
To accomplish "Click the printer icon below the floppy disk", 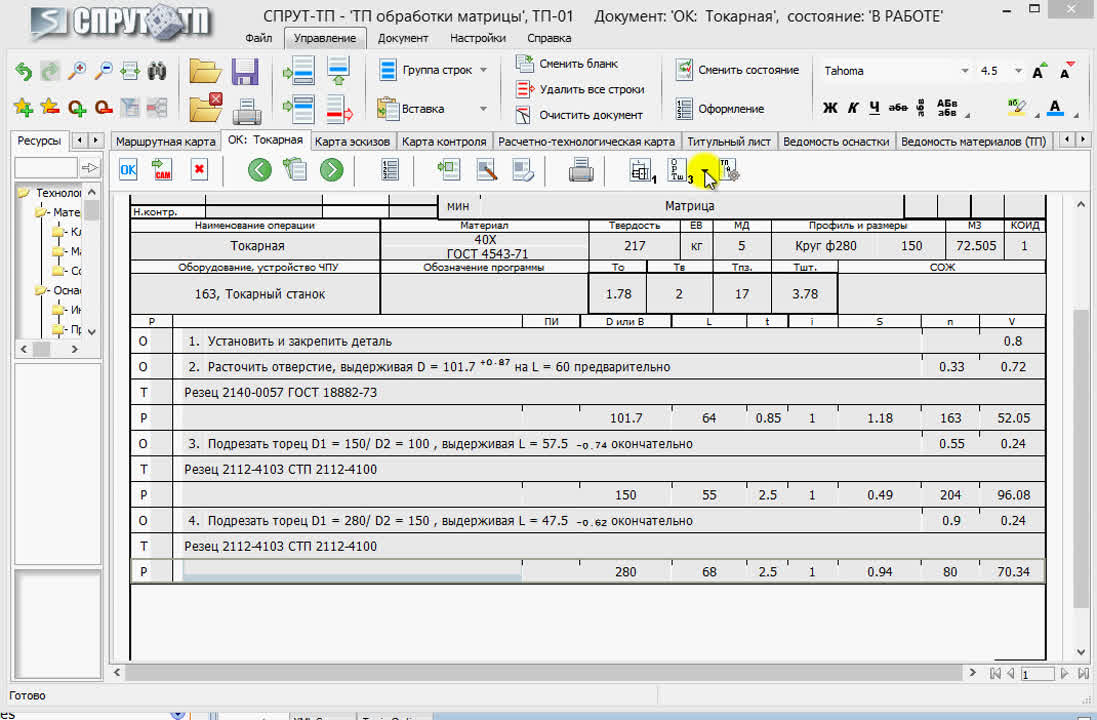I will pos(246,111).
